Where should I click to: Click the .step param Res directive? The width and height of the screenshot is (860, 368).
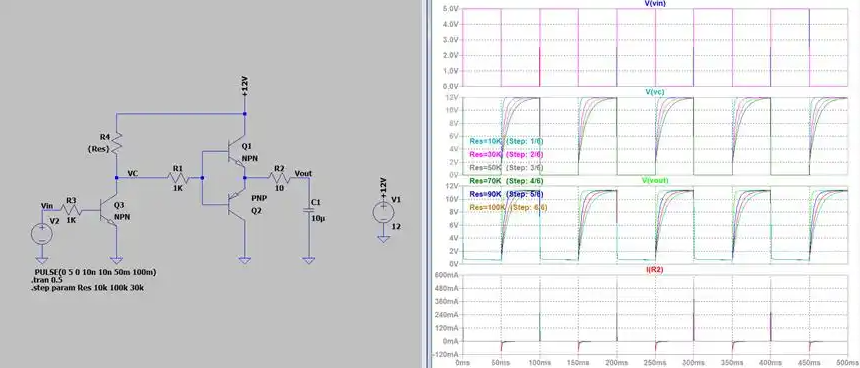tap(88, 287)
